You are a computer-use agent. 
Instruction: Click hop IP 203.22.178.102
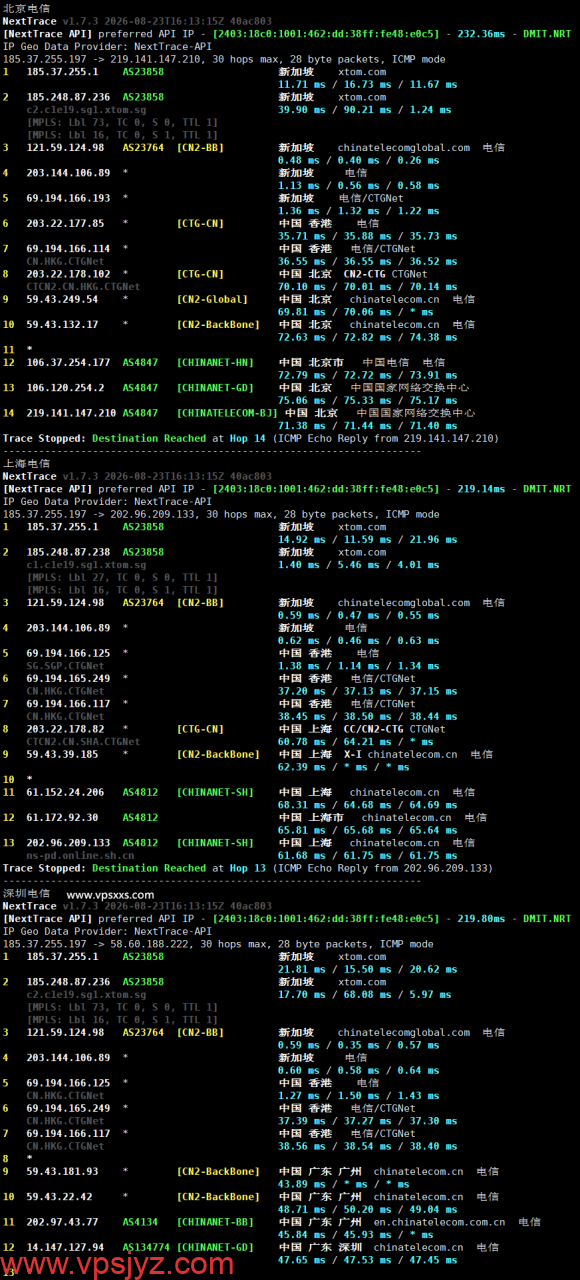click(68, 274)
